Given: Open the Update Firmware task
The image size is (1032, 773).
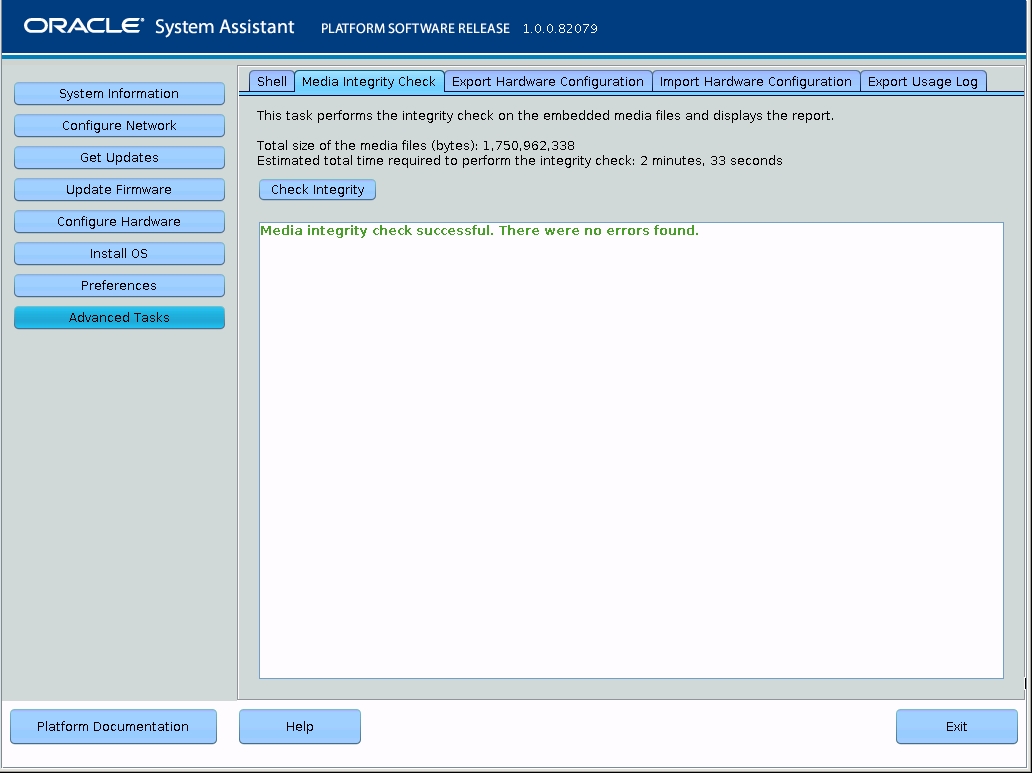Looking at the screenshot, I should coord(119,190).
